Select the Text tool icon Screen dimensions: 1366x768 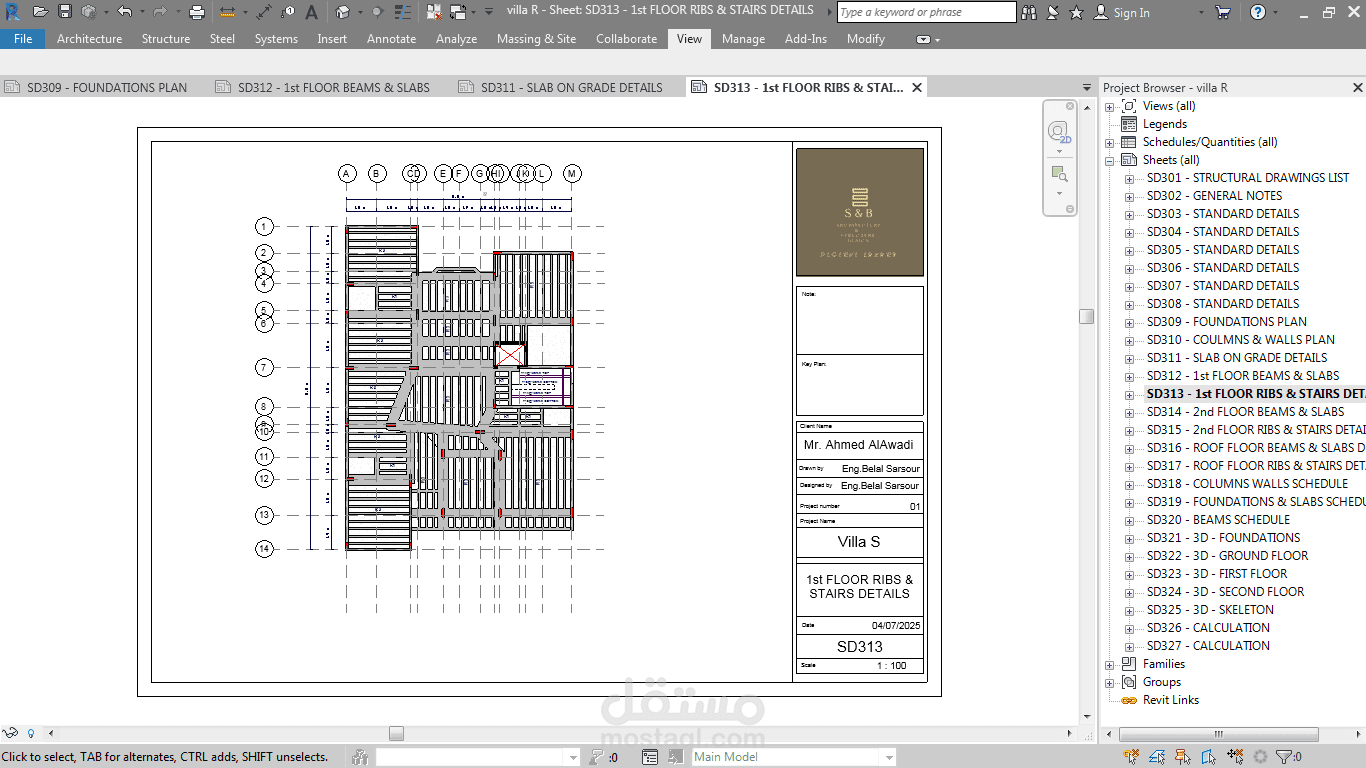coord(312,12)
